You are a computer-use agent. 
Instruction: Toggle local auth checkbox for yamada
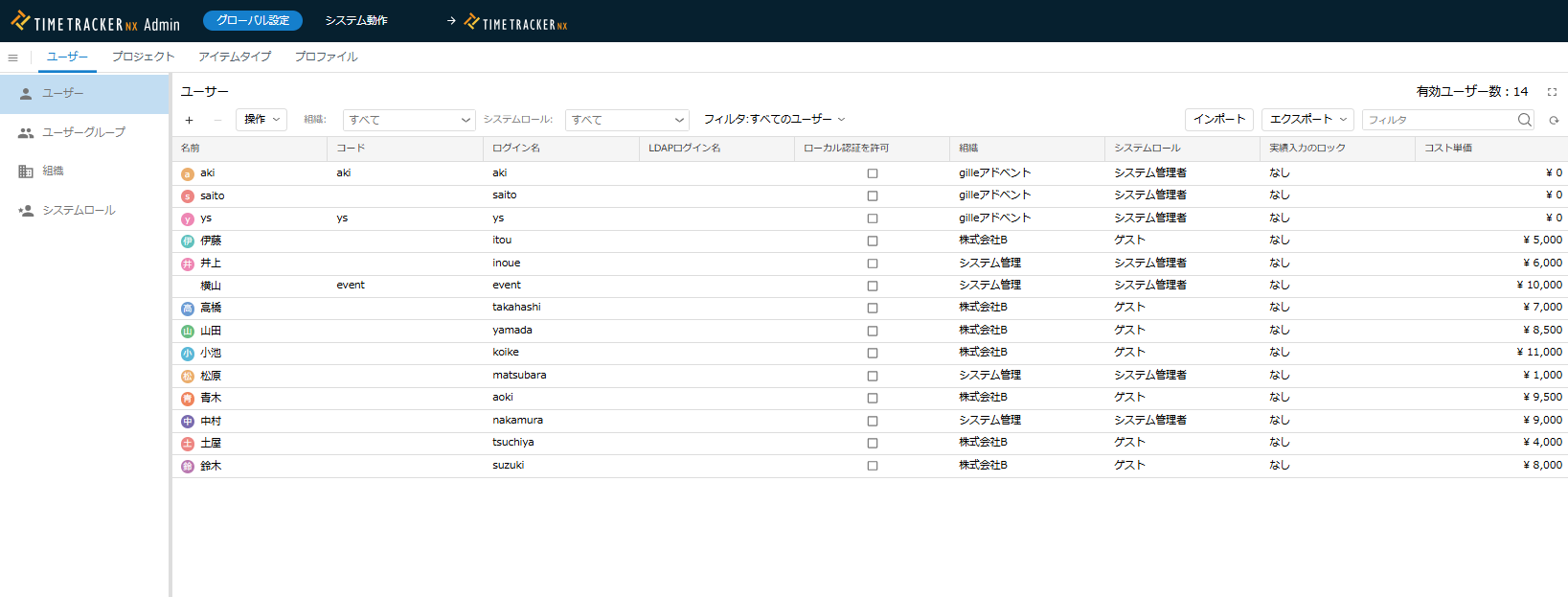pos(873,331)
